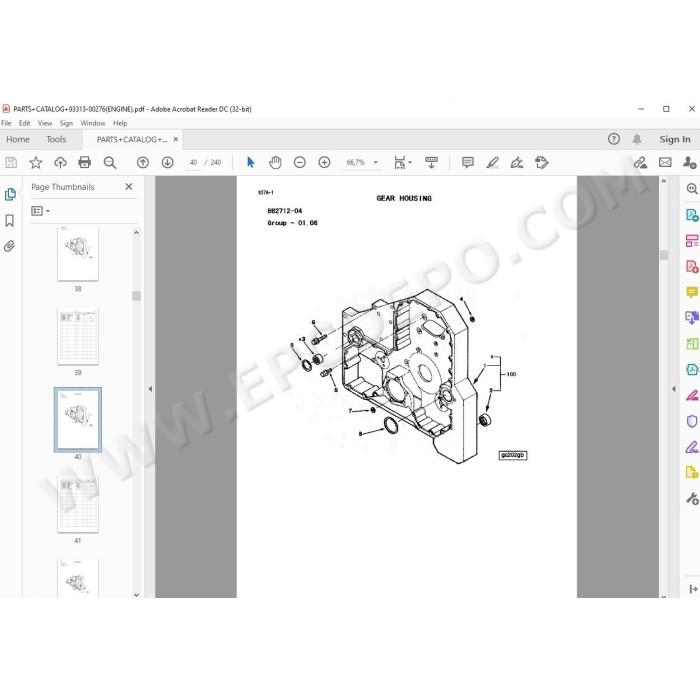This screenshot has height=700, width=700.
Task: Open Export PDF tool in right pane
Action: point(692,215)
